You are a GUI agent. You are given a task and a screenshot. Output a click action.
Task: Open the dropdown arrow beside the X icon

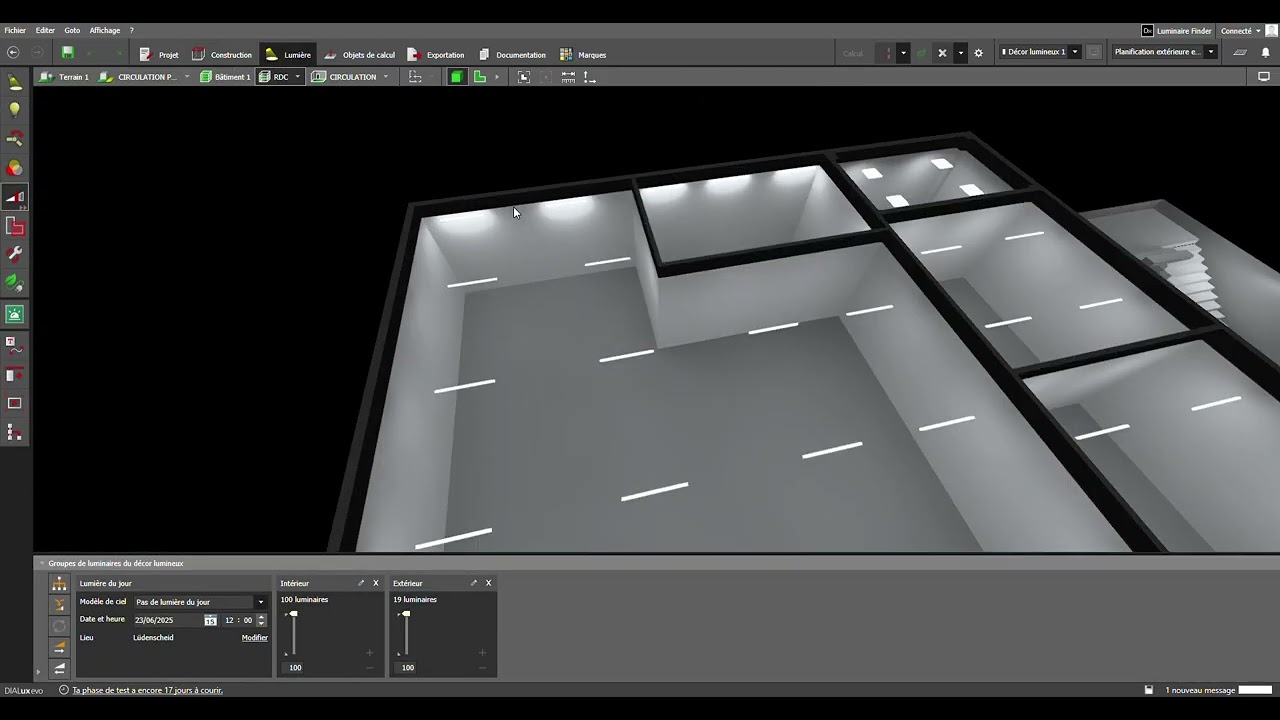pos(960,53)
